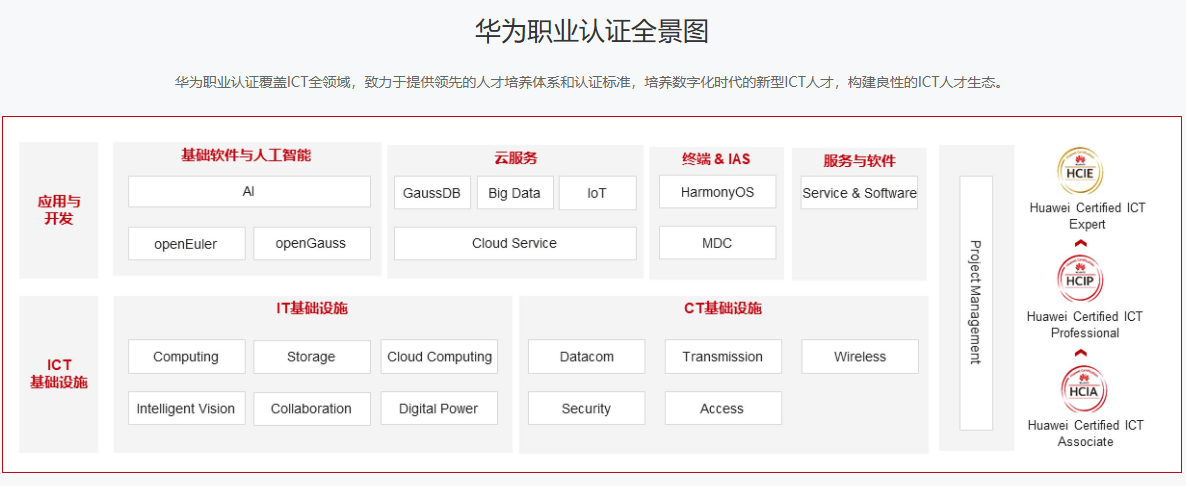
Task: Click the 云服务 section heading
Action: pos(516,159)
